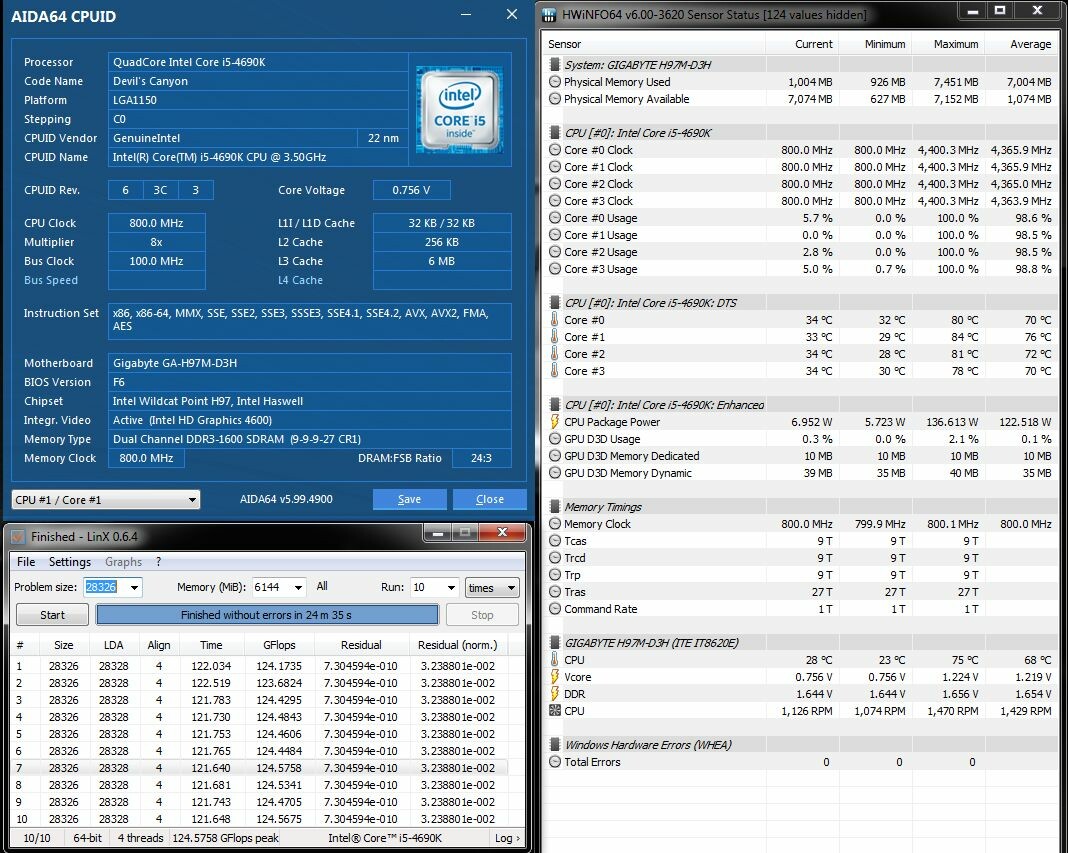Click the Vcore lightning icon
The height and width of the screenshot is (853, 1068).
[554, 677]
